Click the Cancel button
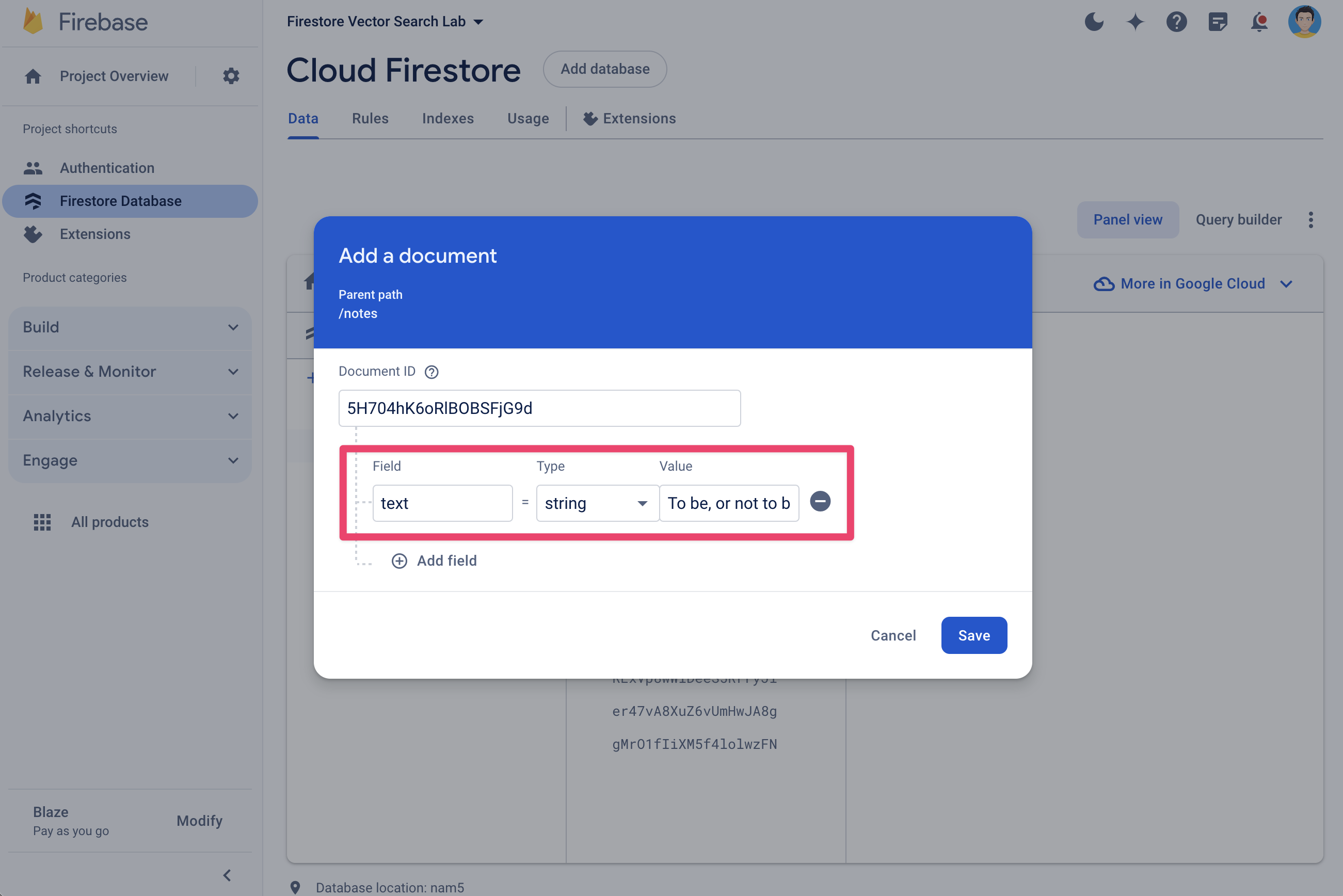The height and width of the screenshot is (896, 1343). [x=893, y=635]
